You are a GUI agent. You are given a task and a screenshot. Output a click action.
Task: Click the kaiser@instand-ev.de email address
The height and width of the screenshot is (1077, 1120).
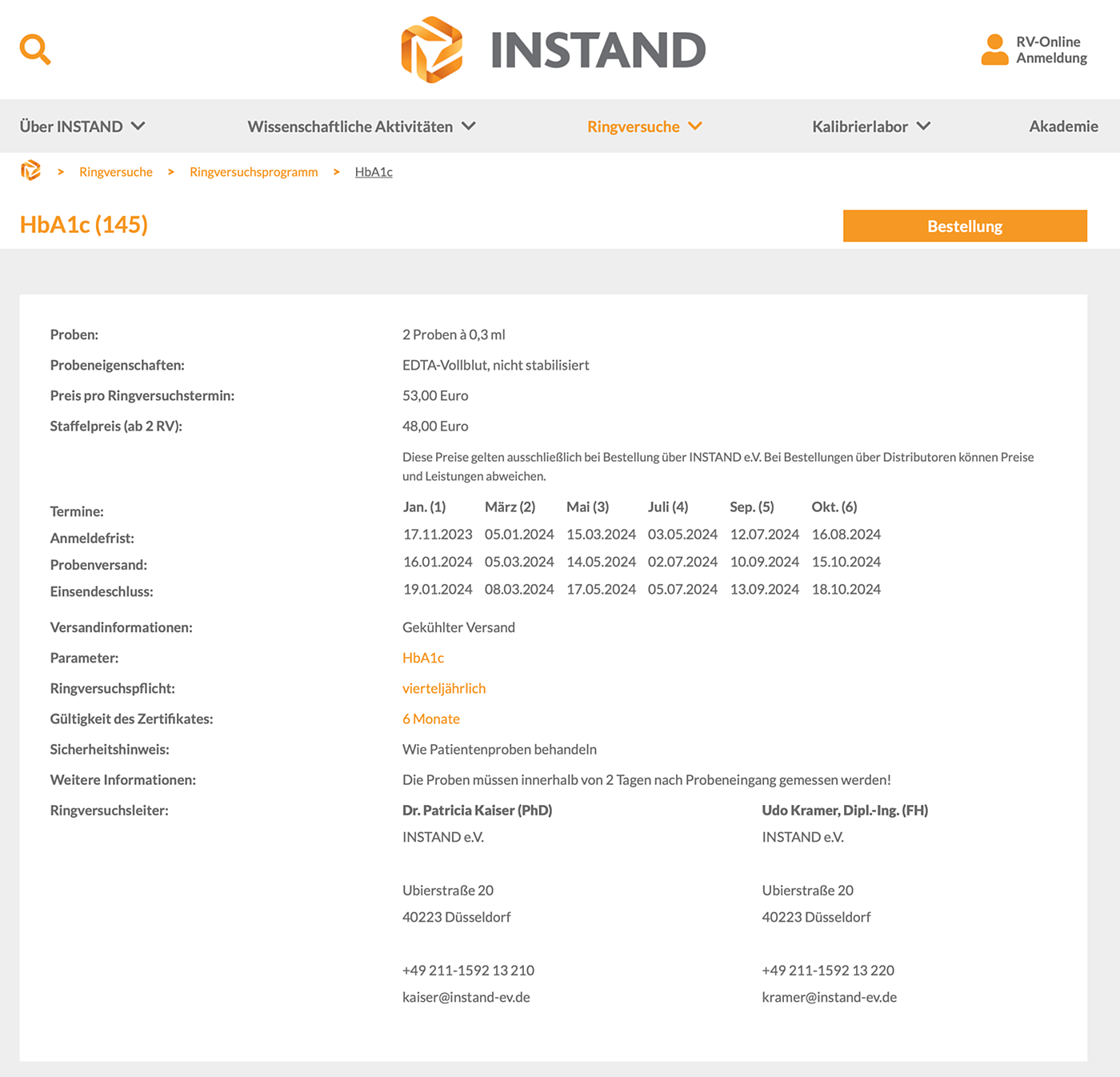coord(466,997)
